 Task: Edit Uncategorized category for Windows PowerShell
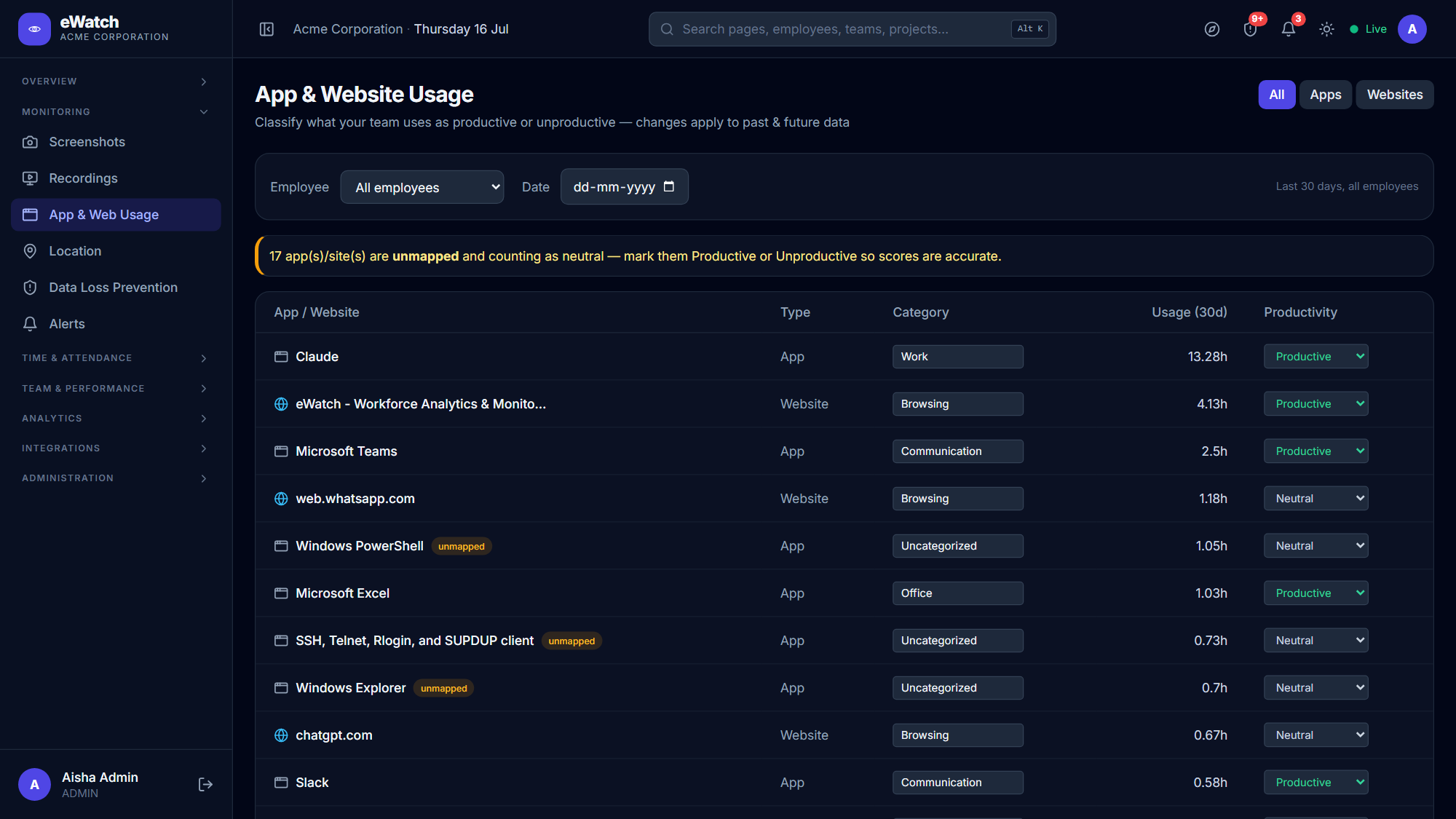click(x=958, y=546)
